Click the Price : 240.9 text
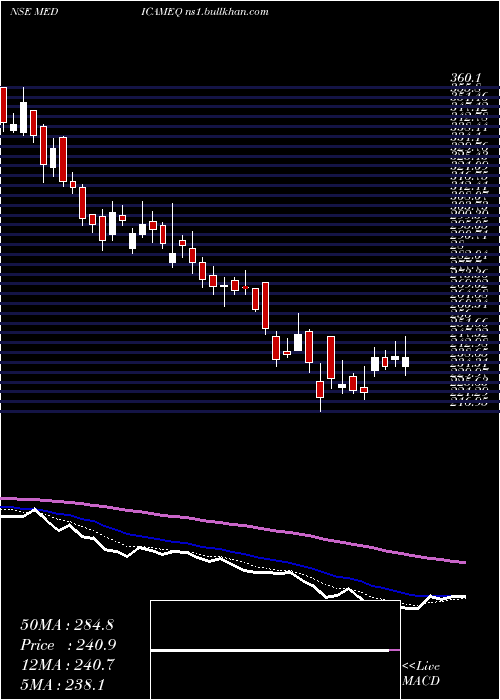Screen dimensions: 500x700 tap(69, 645)
